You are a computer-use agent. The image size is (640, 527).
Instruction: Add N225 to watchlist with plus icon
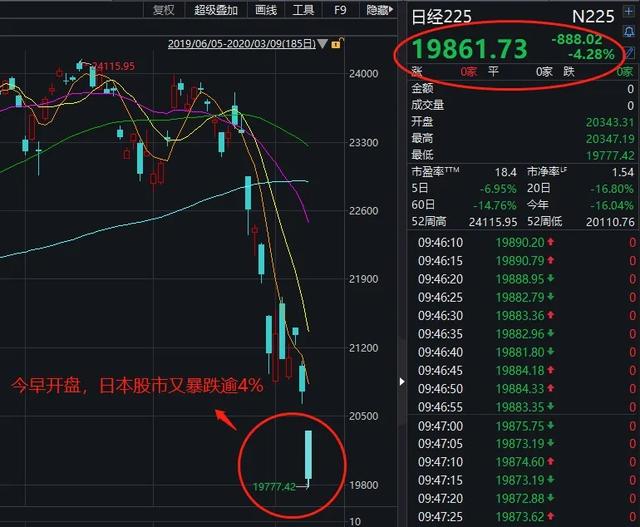click(629, 11)
